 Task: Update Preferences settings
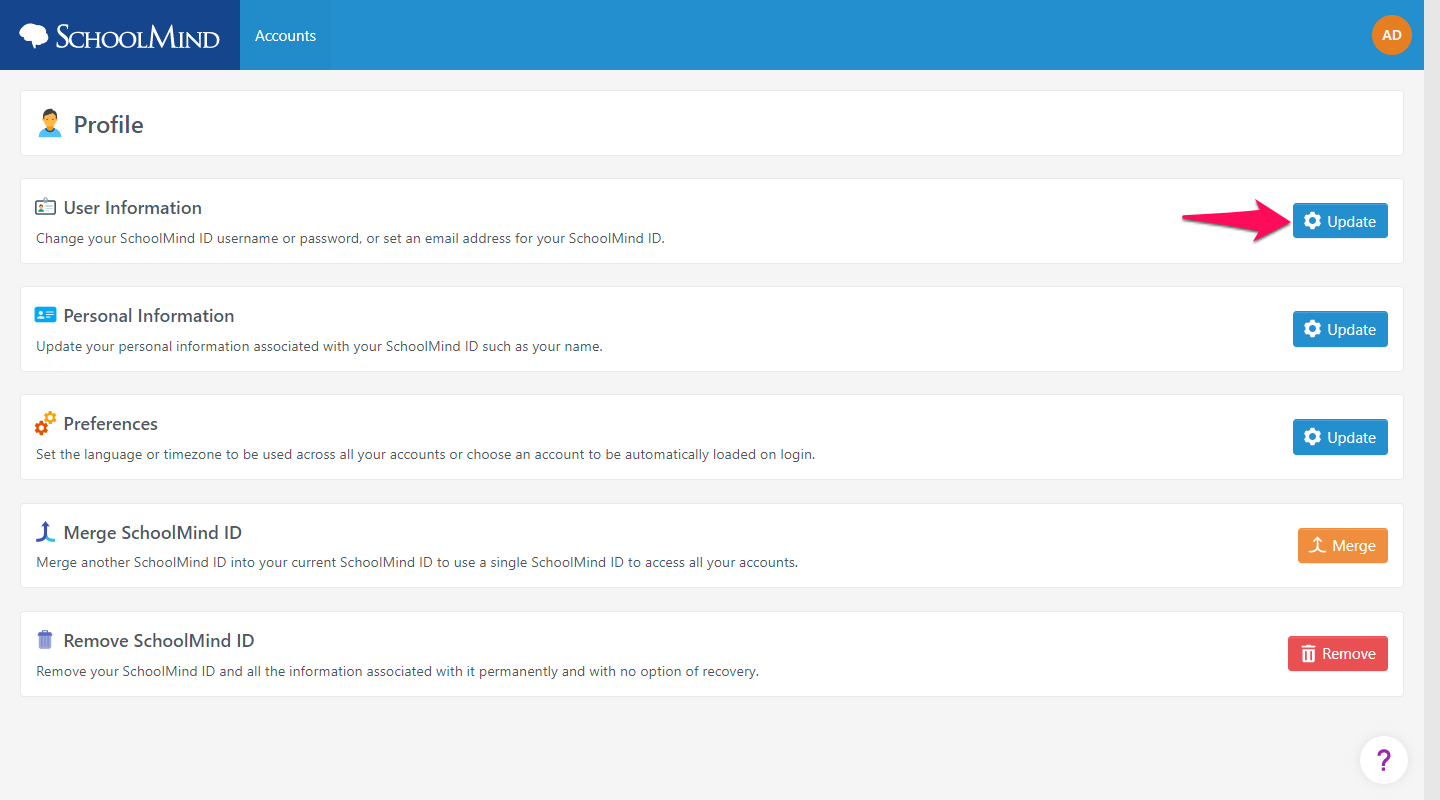pyautogui.click(x=1340, y=437)
